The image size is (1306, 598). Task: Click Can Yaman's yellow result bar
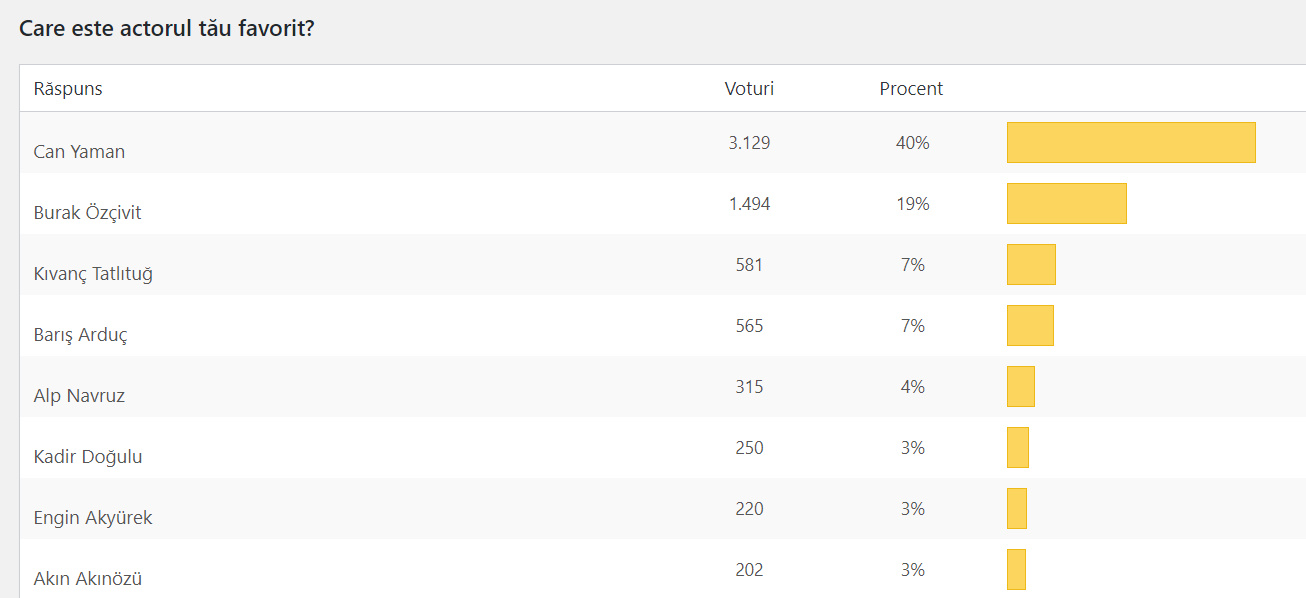(1130, 142)
